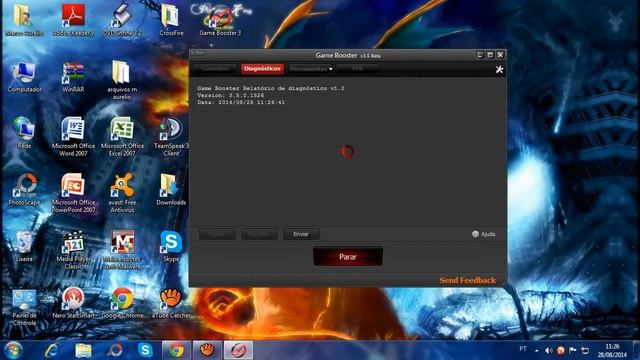Open TeamSpeak 3 Client shortcut
Viewport: 640px width, 360px height.
coord(171,137)
